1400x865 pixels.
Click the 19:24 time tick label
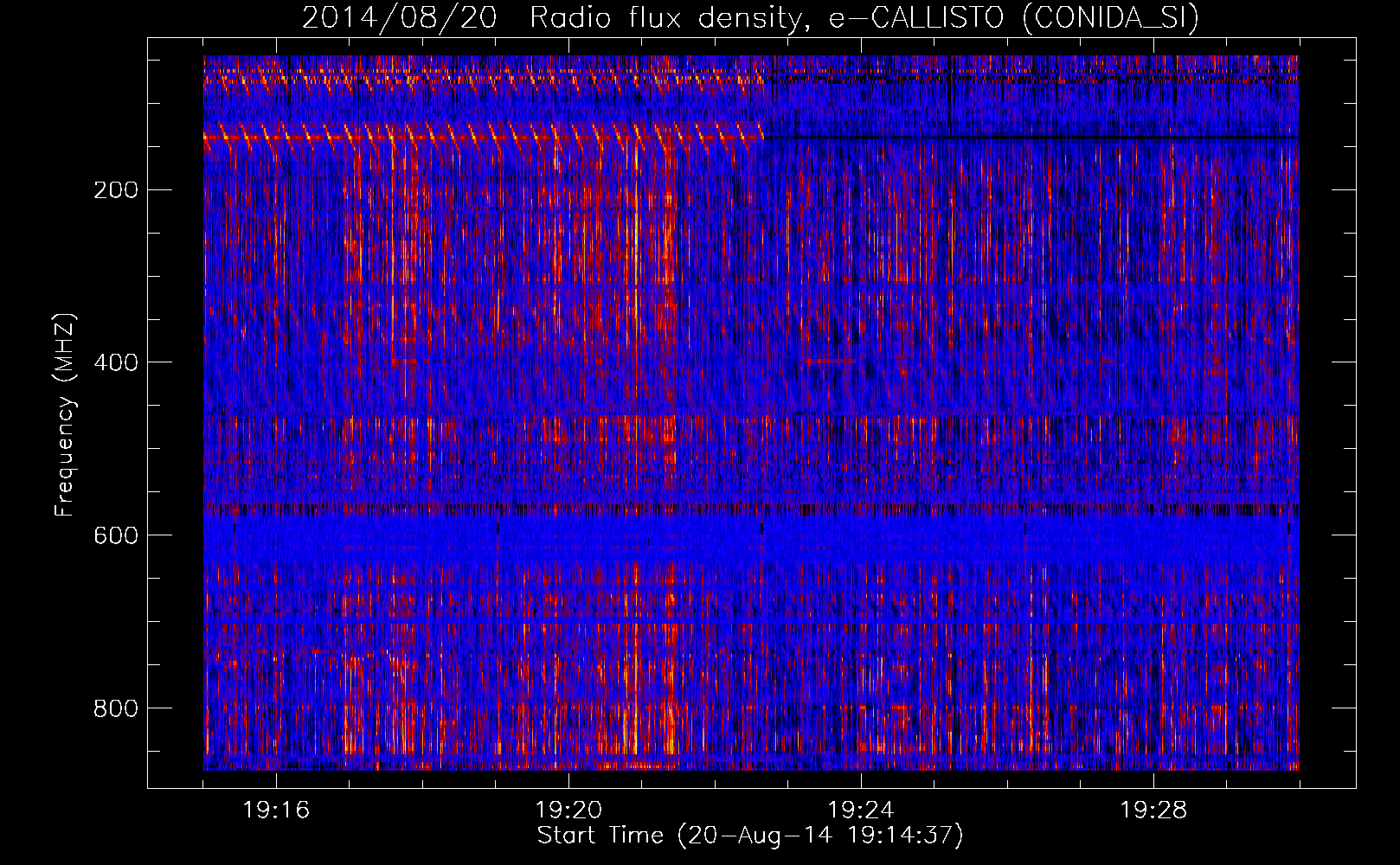pyautogui.click(x=861, y=811)
